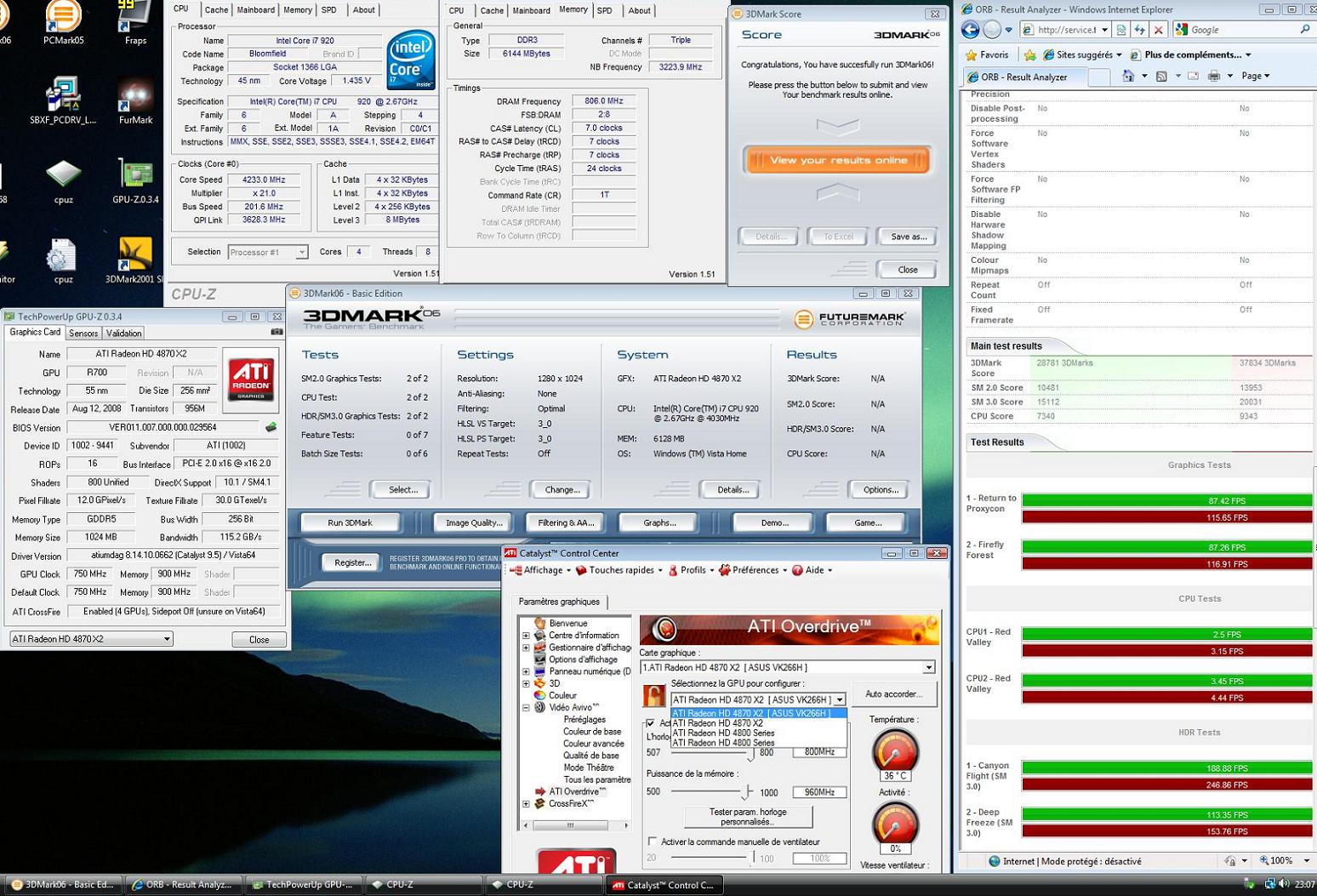Viewport: 1317px width, 896px height.
Task: Select ATI Overdrive in Catalyst tree
Action: click(x=577, y=791)
